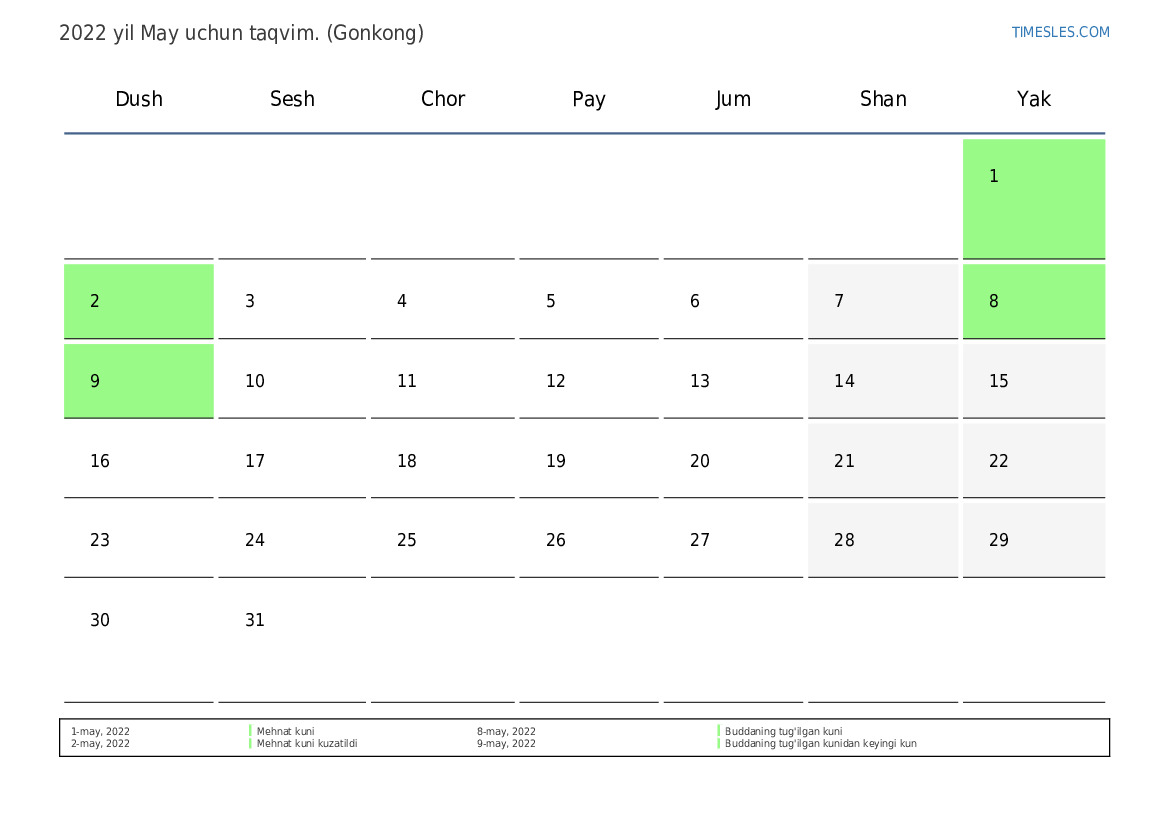Click the Dush weekday header
Image resolution: width=1169 pixels, height=827 pixels.
139,99
